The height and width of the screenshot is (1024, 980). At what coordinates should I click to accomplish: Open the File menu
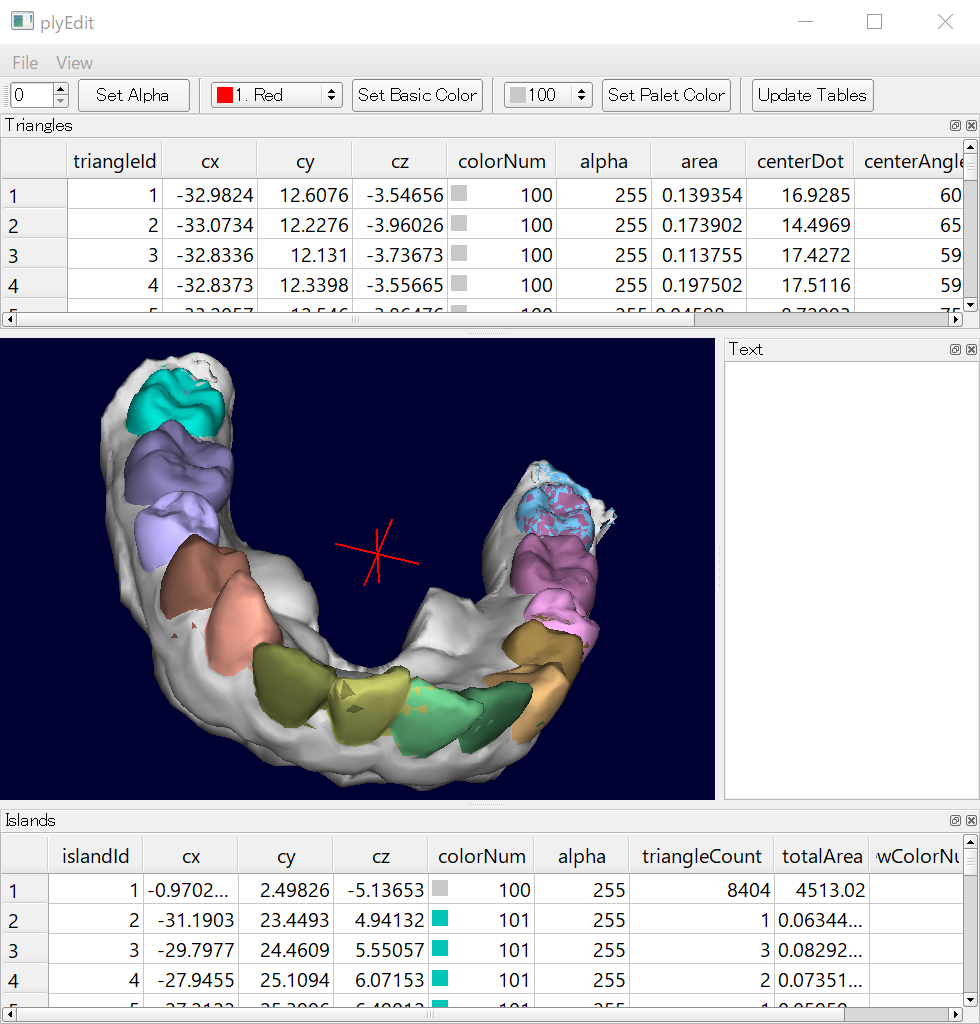coord(25,63)
